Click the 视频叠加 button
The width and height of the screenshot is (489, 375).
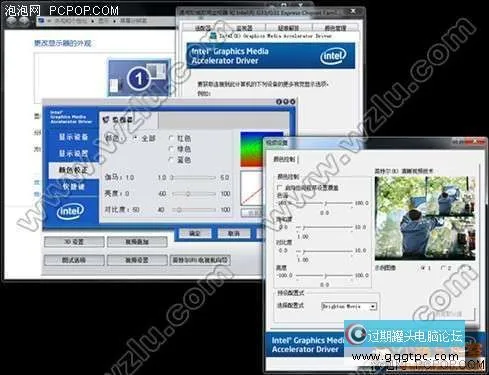point(137,242)
